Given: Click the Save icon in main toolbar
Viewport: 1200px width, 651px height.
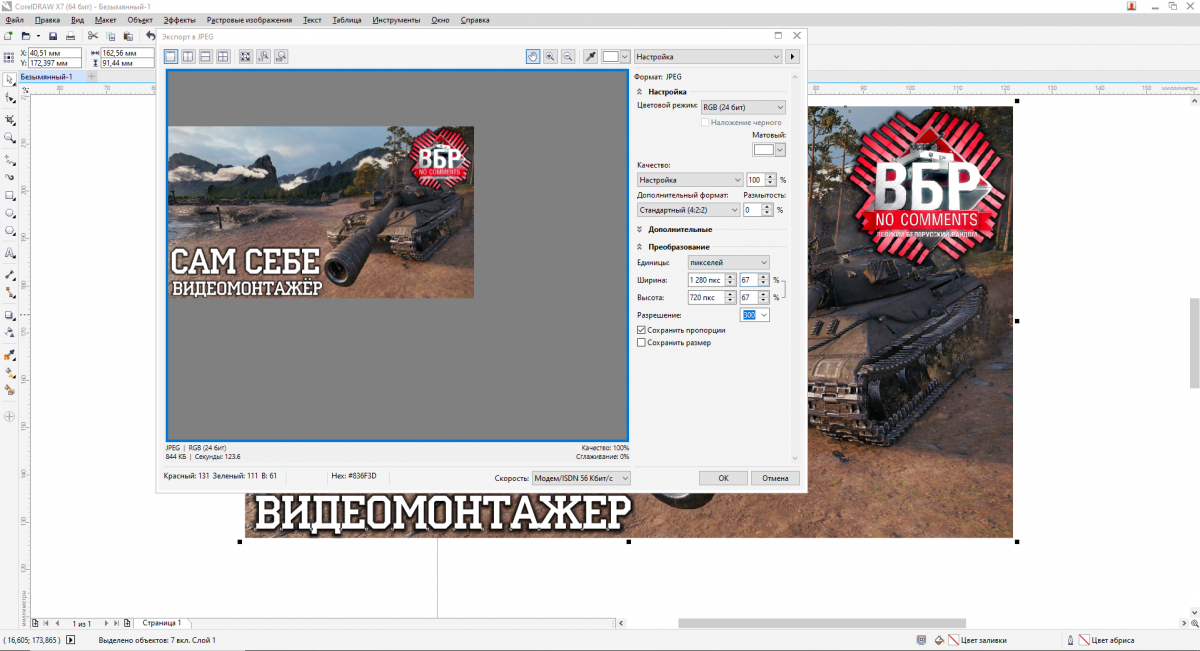Looking at the screenshot, I should 53,36.
